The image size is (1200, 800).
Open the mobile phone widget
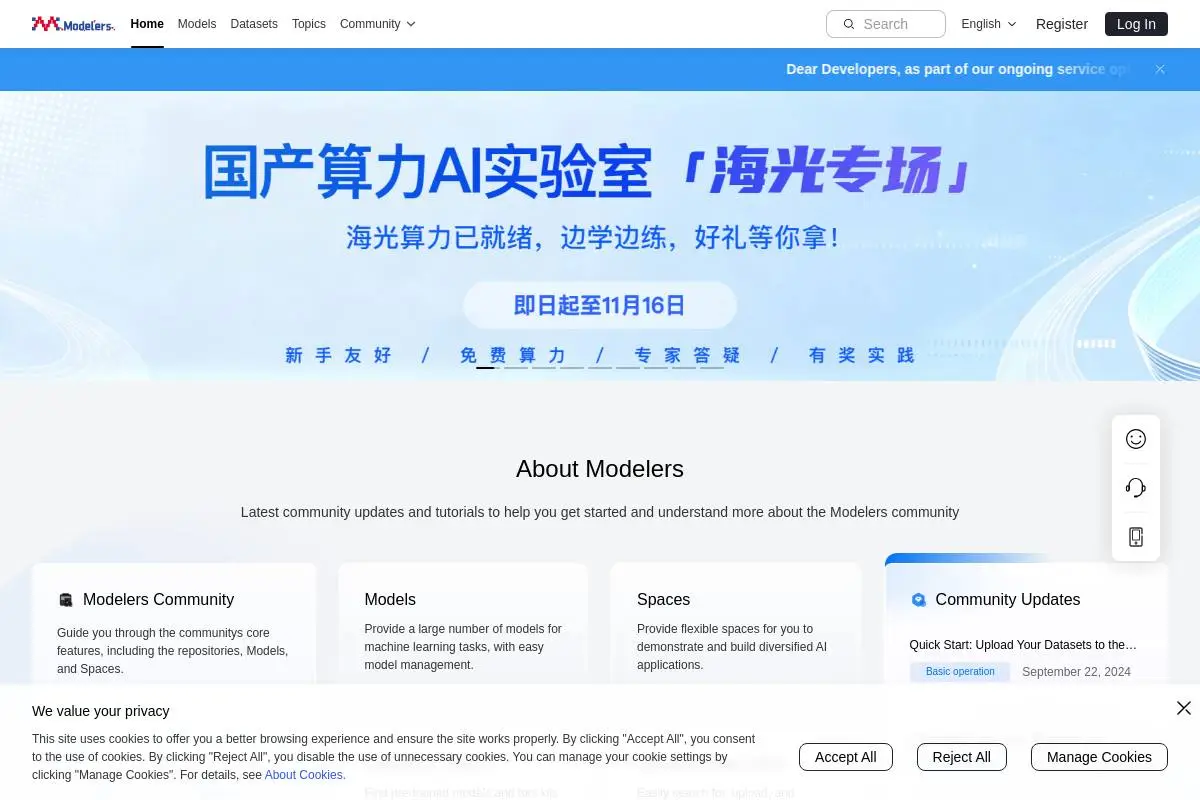click(x=1136, y=537)
